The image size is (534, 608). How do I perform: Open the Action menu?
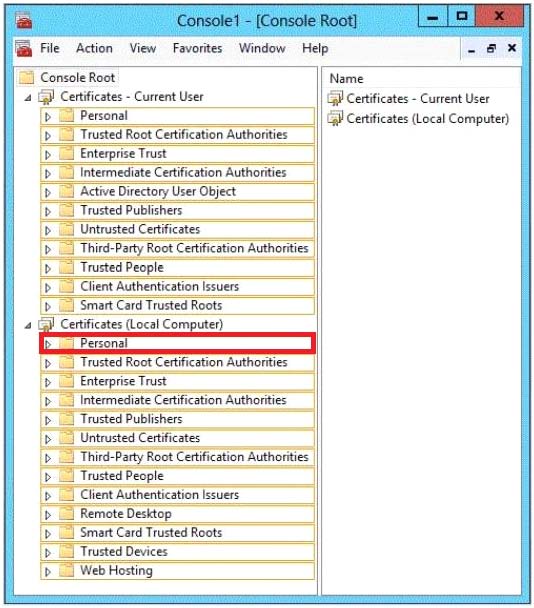coord(94,48)
